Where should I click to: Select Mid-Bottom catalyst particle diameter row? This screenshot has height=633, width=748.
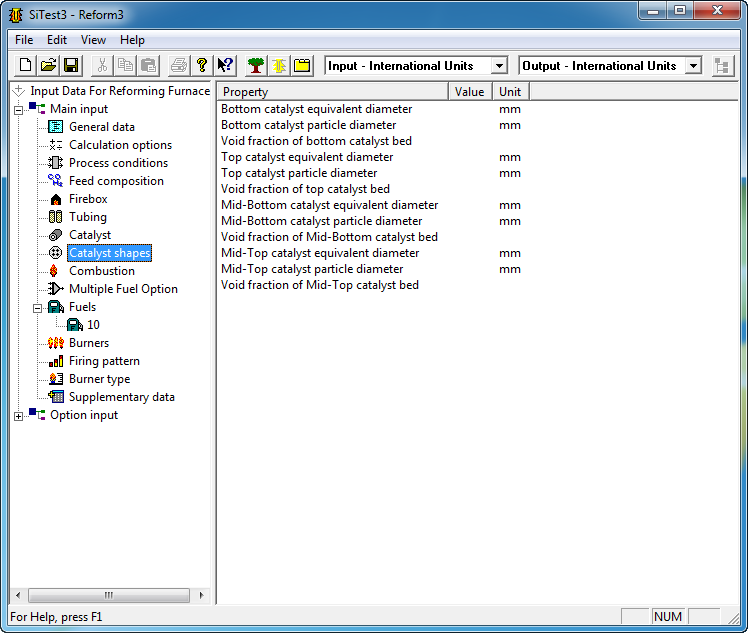tap(322, 221)
